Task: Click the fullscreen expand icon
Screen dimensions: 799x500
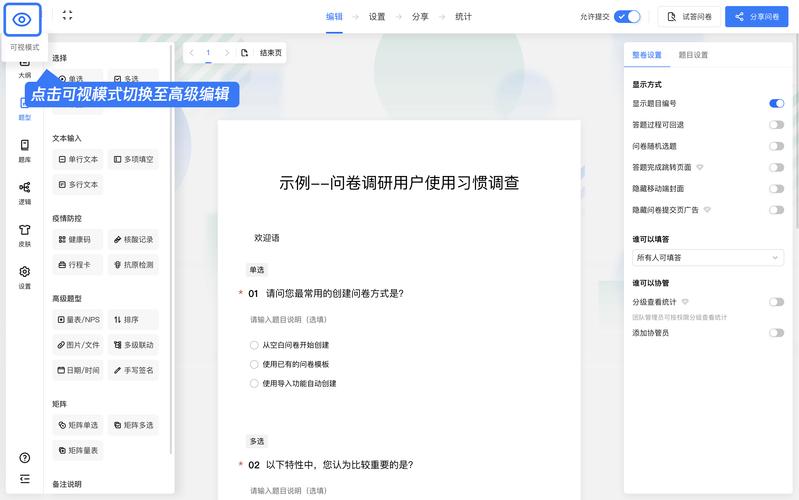Action: pos(67,15)
